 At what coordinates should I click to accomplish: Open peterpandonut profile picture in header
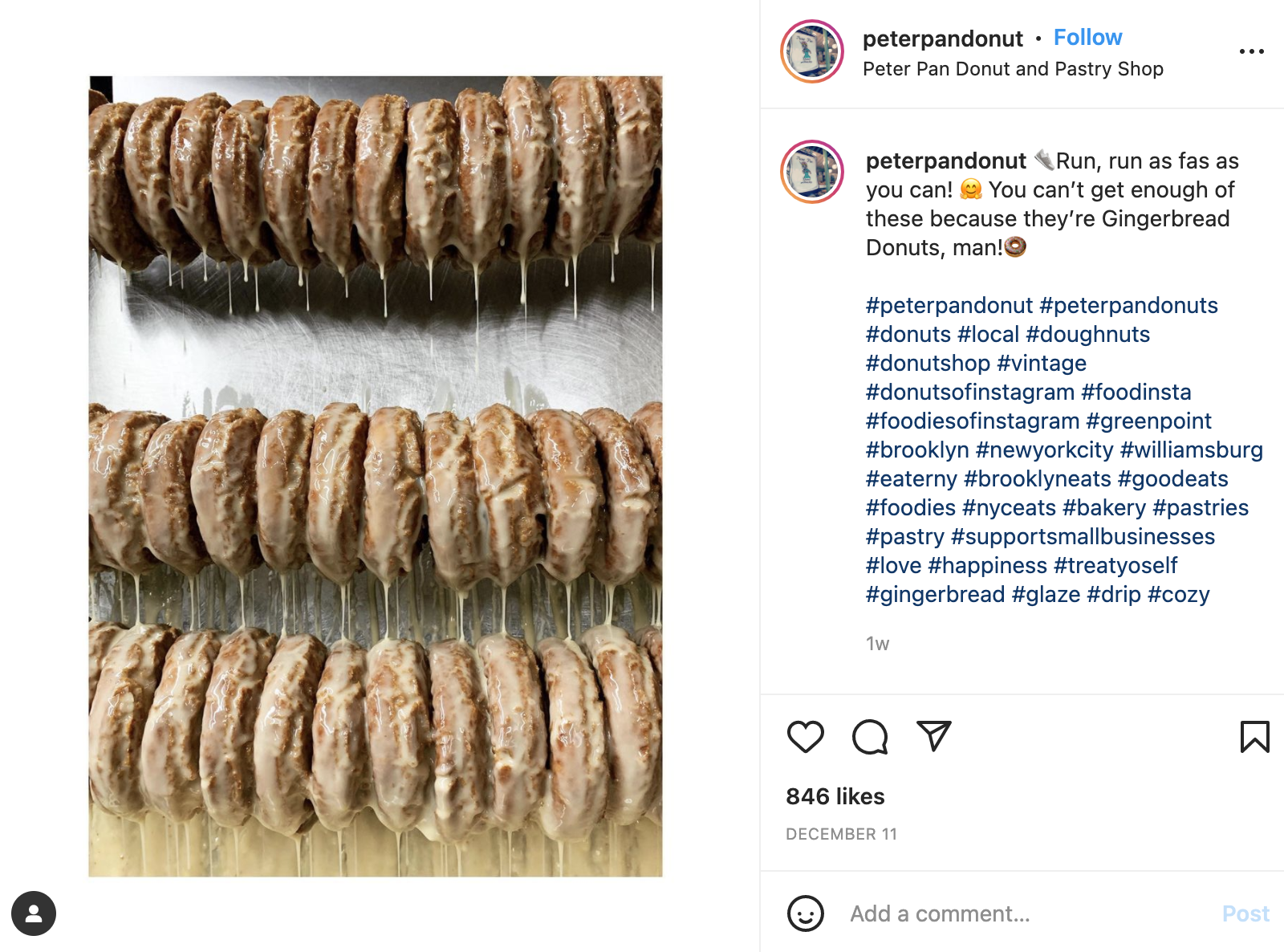(812, 51)
